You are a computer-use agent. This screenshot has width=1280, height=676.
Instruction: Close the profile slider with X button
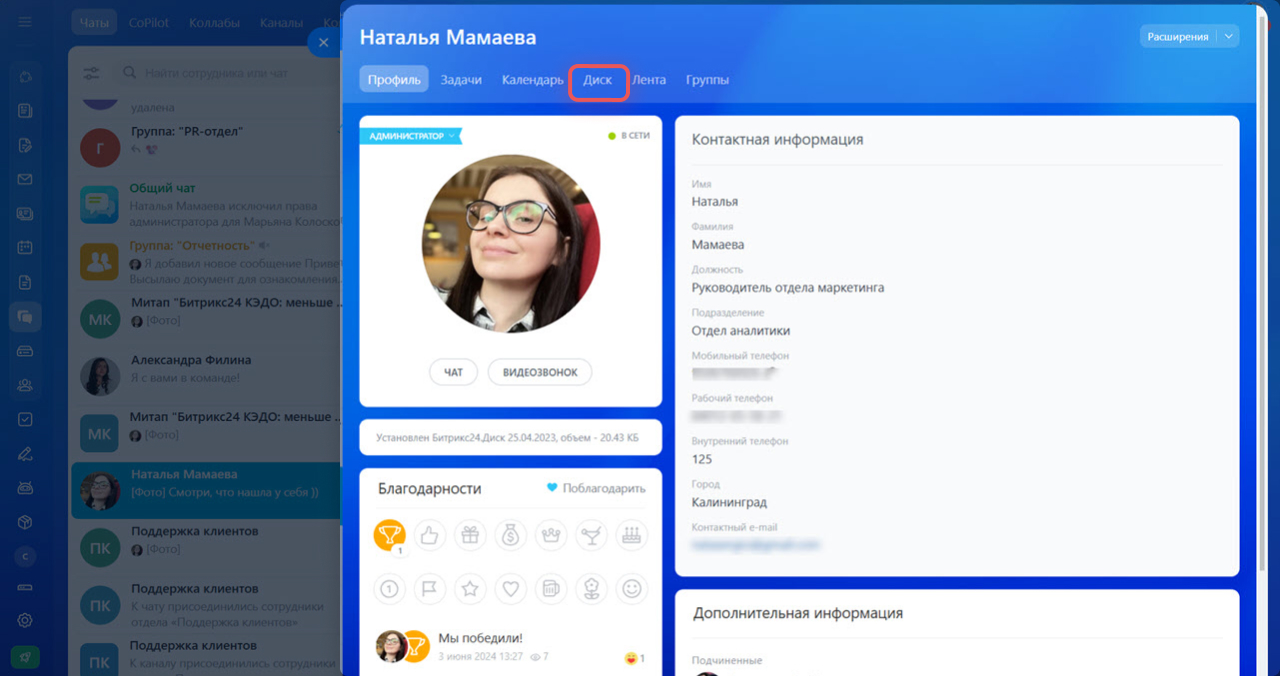(321, 42)
